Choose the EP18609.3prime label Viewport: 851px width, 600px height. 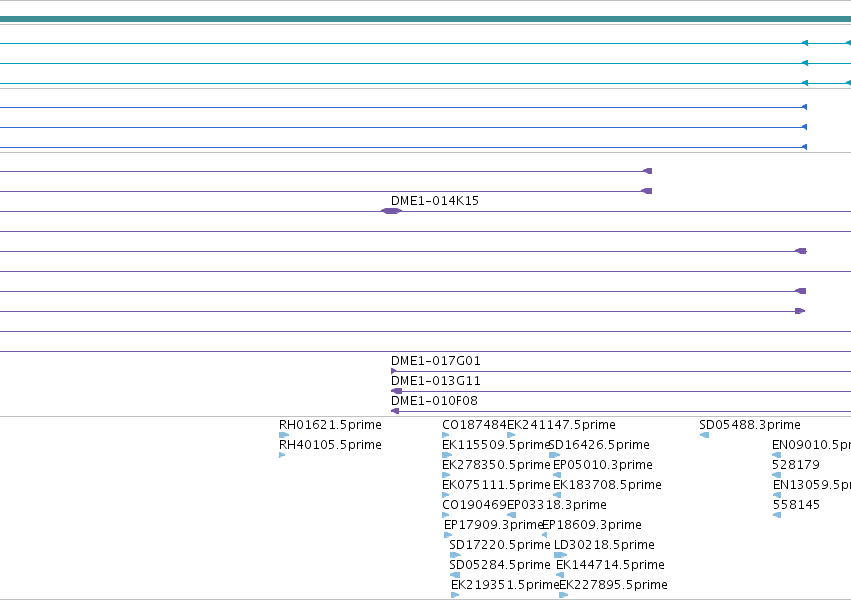tap(592, 525)
